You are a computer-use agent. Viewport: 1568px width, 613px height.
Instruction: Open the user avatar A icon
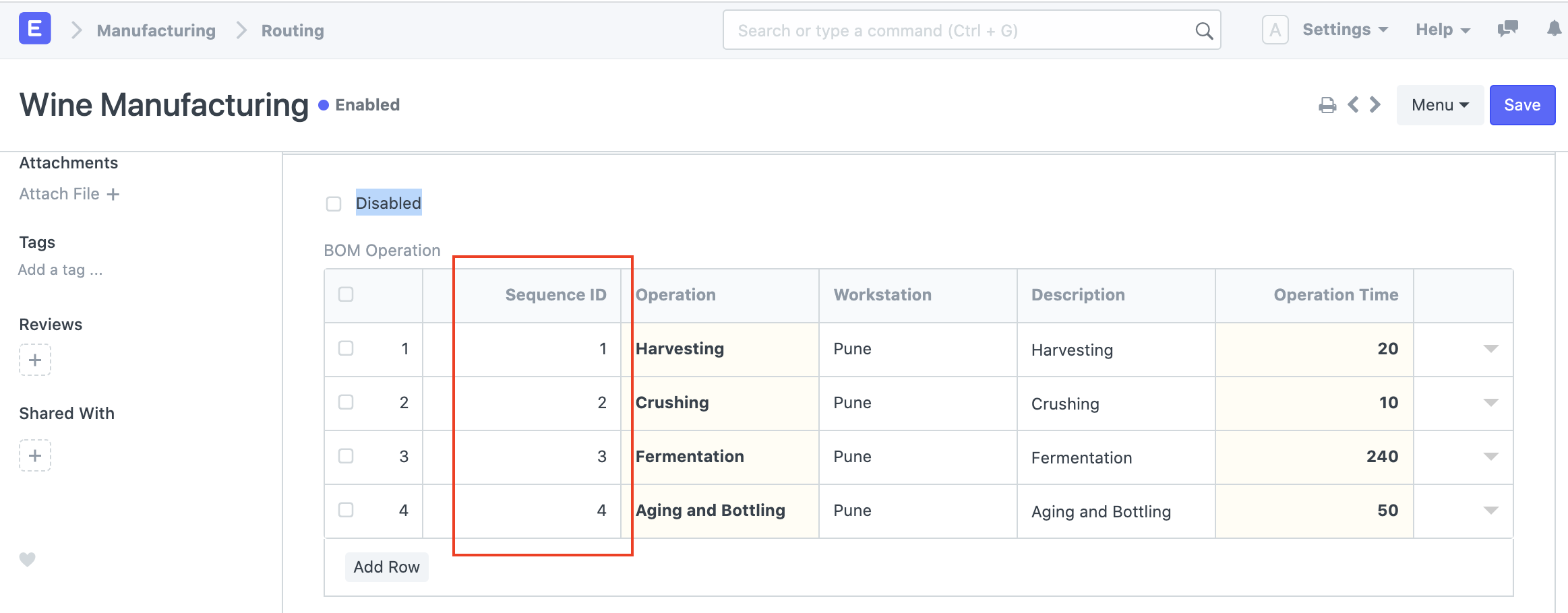(1275, 30)
